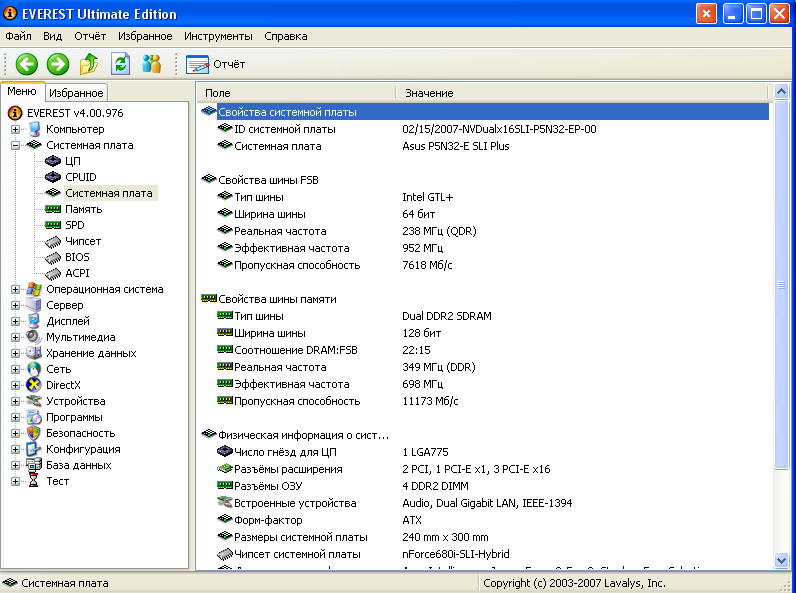This screenshot has height=593, width=796.
Task: Click the vertical scrollbar thumb
Action: point(781,285)
